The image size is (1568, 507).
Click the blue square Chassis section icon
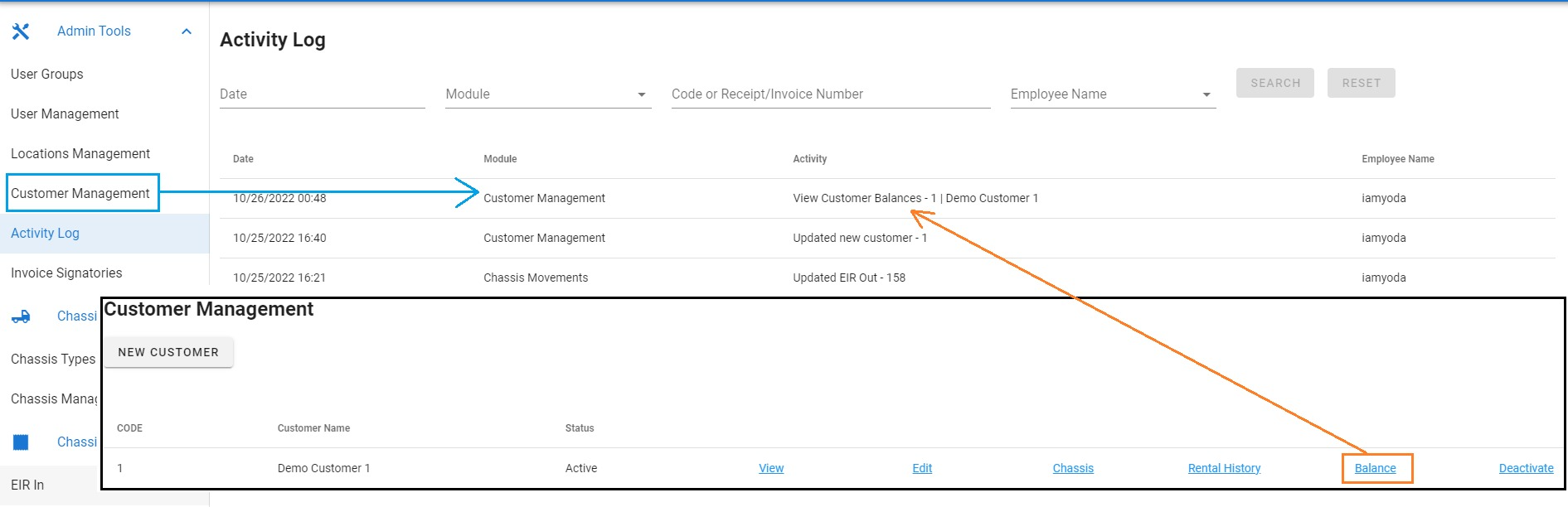[x=21, y=442]
